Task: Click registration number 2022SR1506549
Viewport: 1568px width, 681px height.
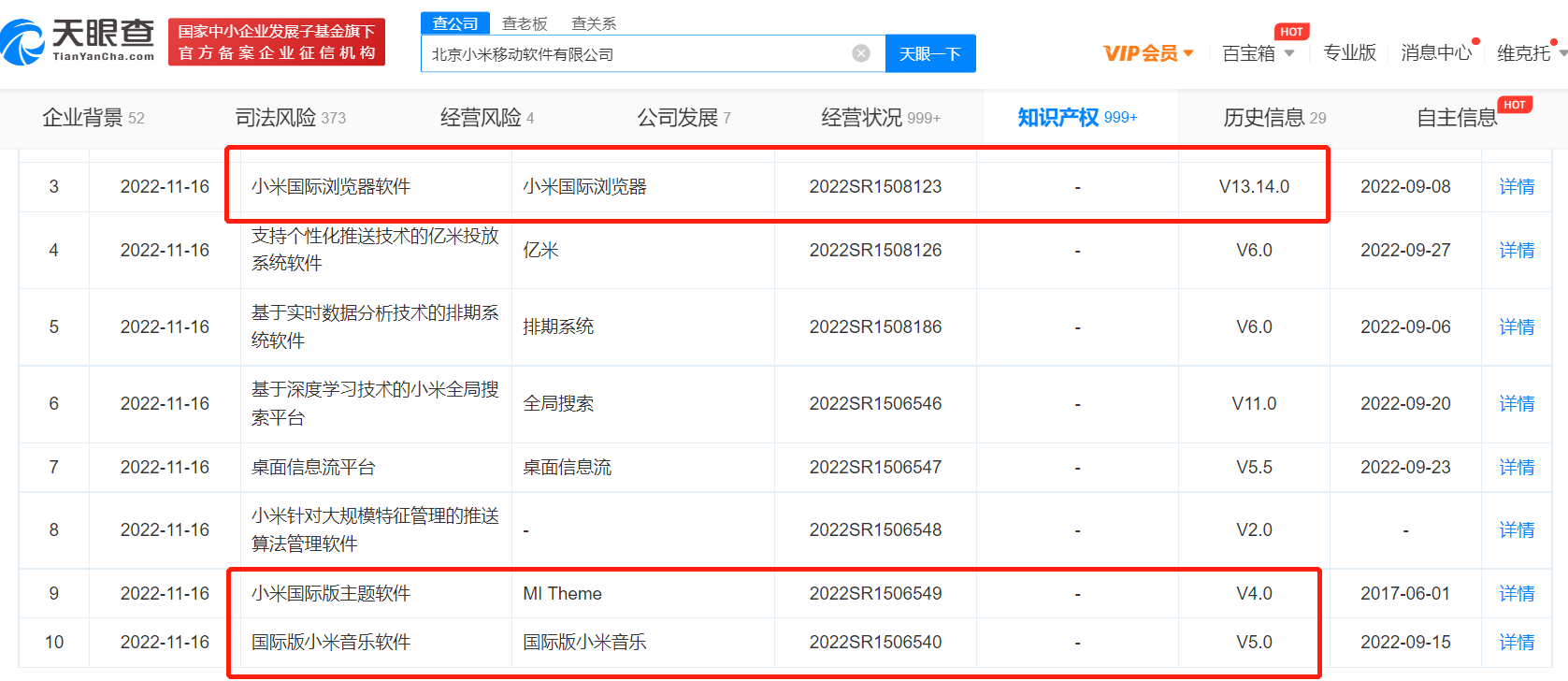Action: click(875, 593)
